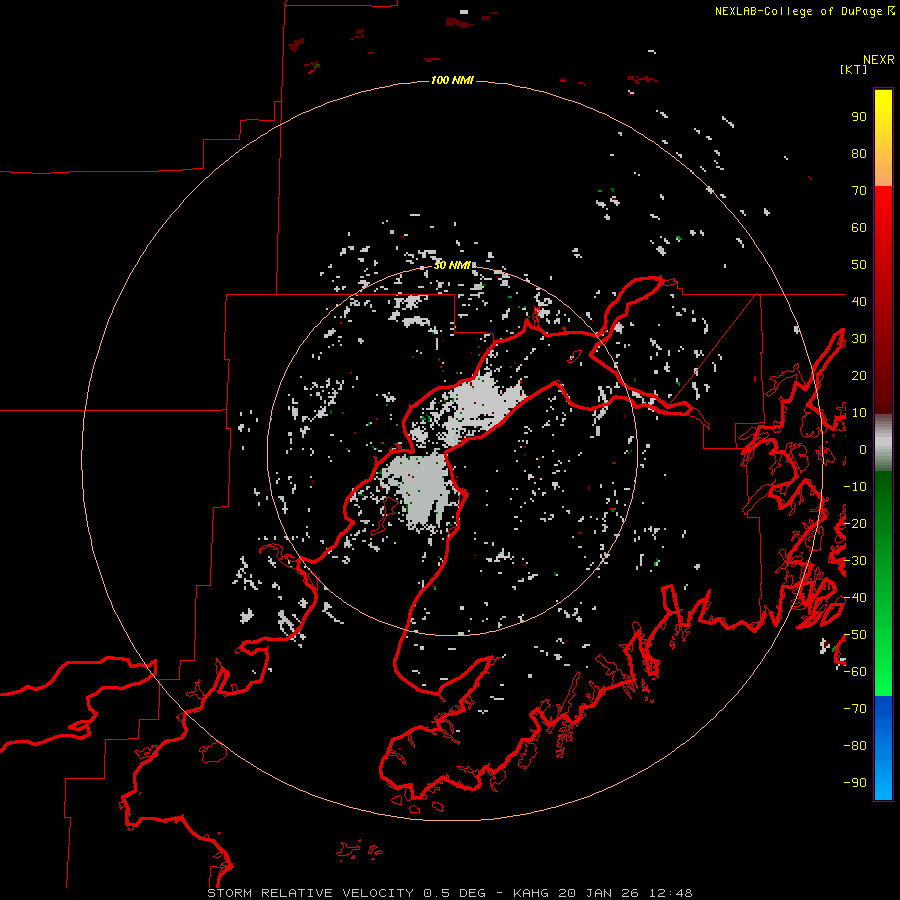Click the 10 value on velocity scale
The image size is (900, 900).
(859, 413)
